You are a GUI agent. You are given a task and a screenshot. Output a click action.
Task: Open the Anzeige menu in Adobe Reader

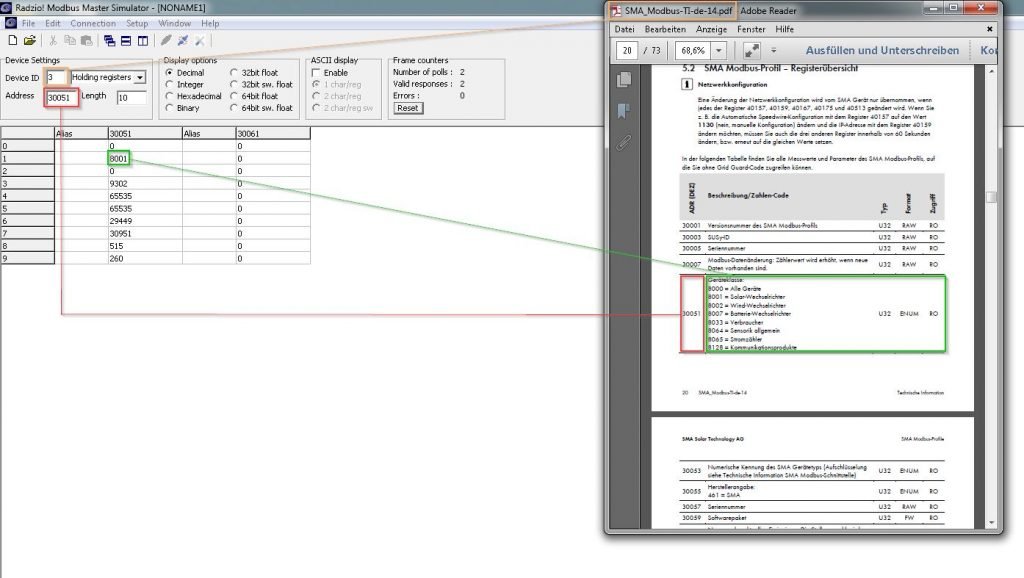(x=711, y=29)
